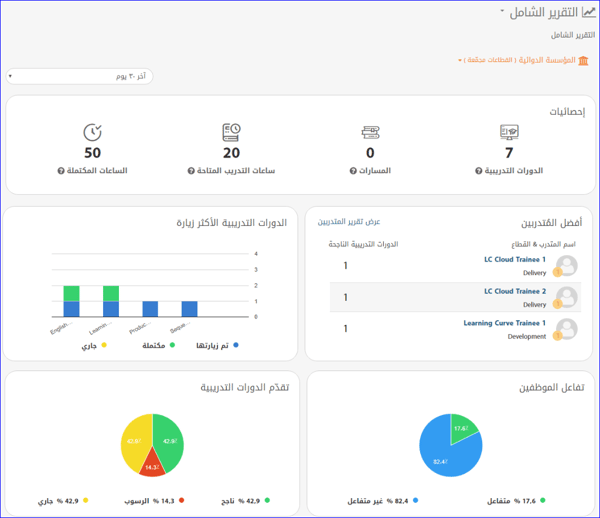Open LC Cloud Trainee 1 profile link
Viewport: 600px width, 518px height.
coord(515,259)
